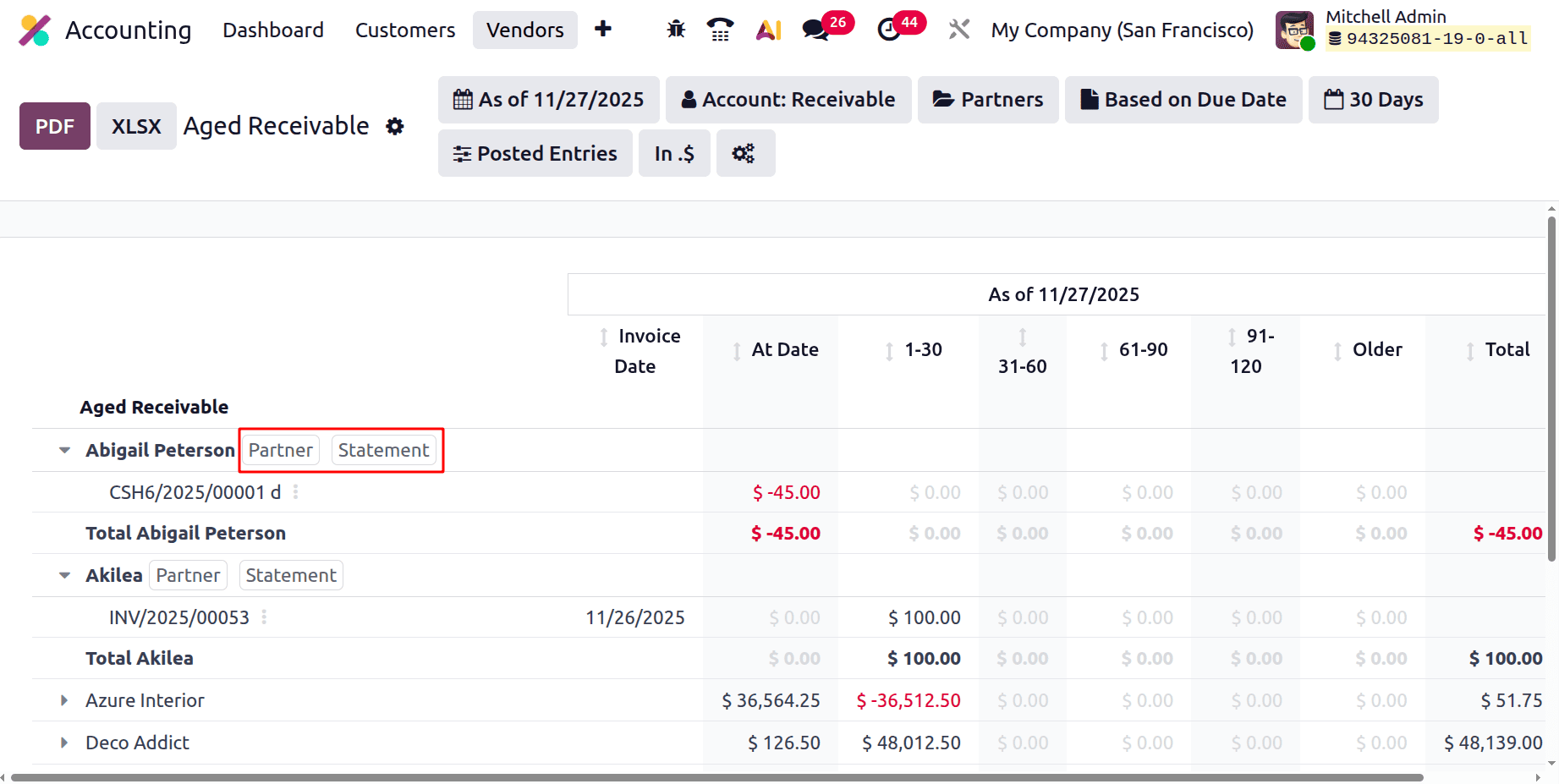Open Mitchell Admin avatar menu
This screenshot has height=784, width=1559.
pyautogui.click(x=1294, y=30)
